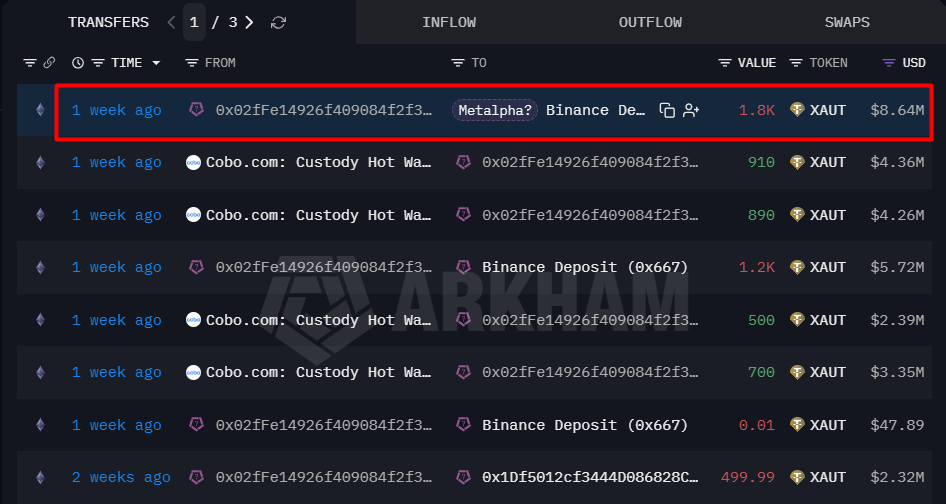Click XAUT token icon in 0.01 row
The width and height of the screenshot is (946, 504).
click(x=798, y=425)
